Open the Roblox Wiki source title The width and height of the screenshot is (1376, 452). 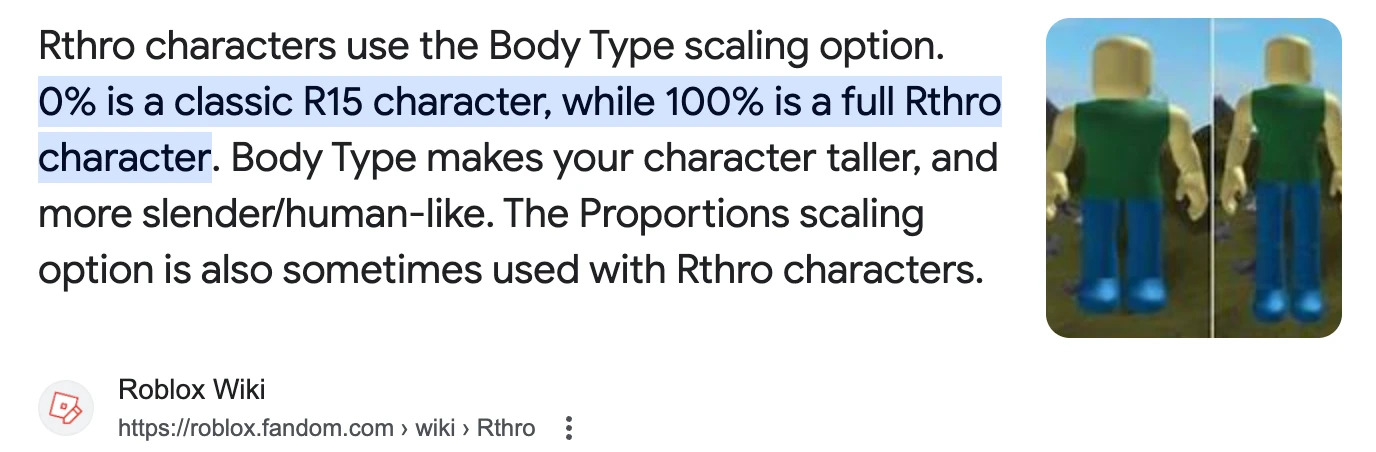point(191,390)
